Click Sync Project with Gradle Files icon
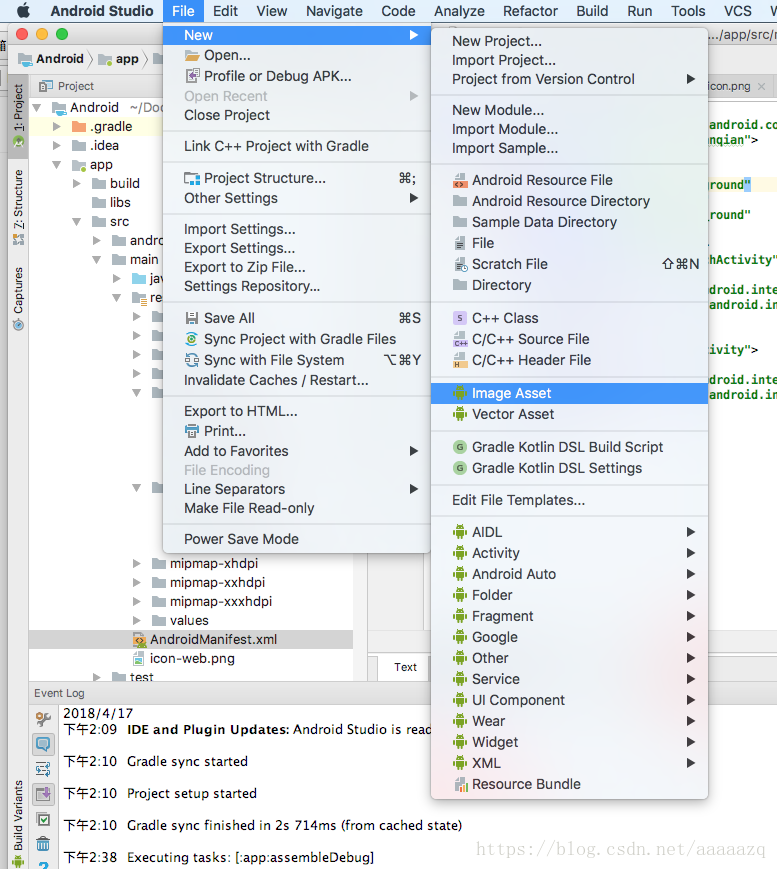 (x=192, y=339)
